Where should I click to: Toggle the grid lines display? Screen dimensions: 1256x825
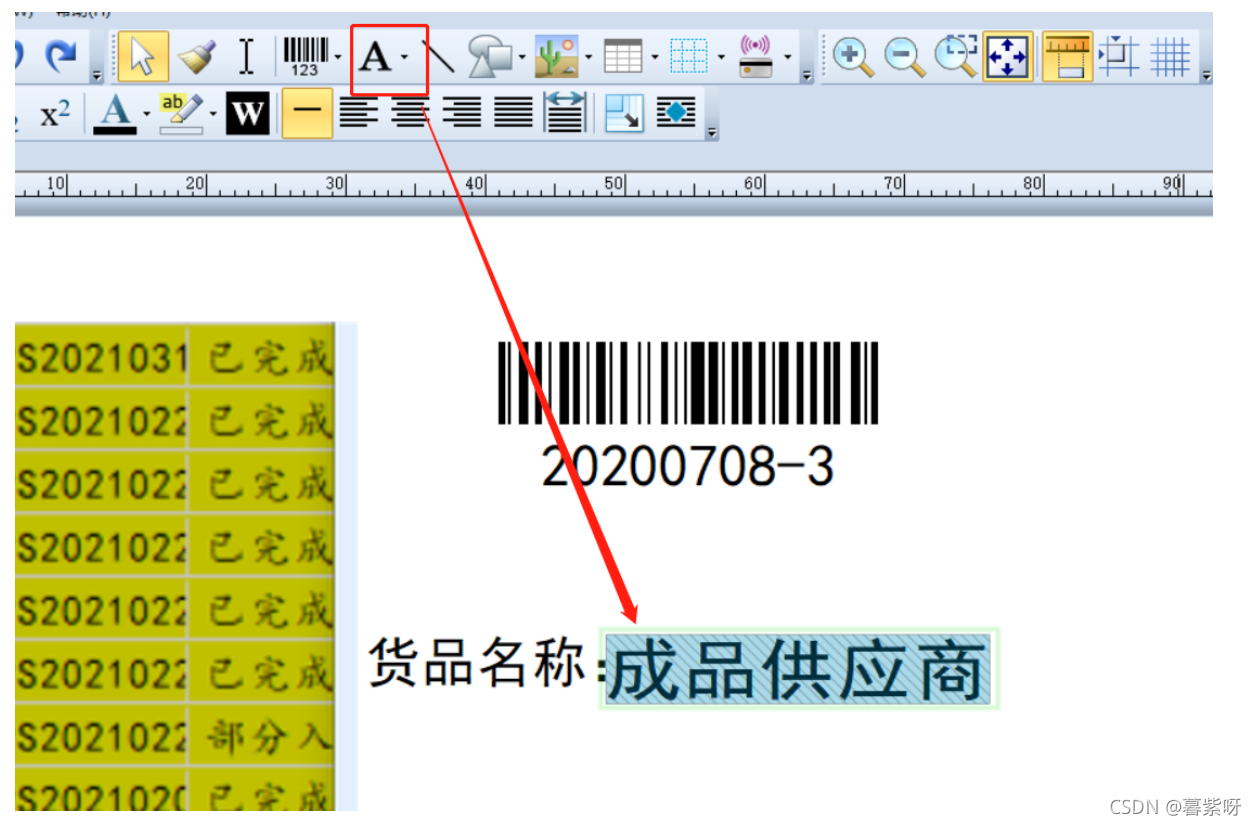[x=1170, y=56]
